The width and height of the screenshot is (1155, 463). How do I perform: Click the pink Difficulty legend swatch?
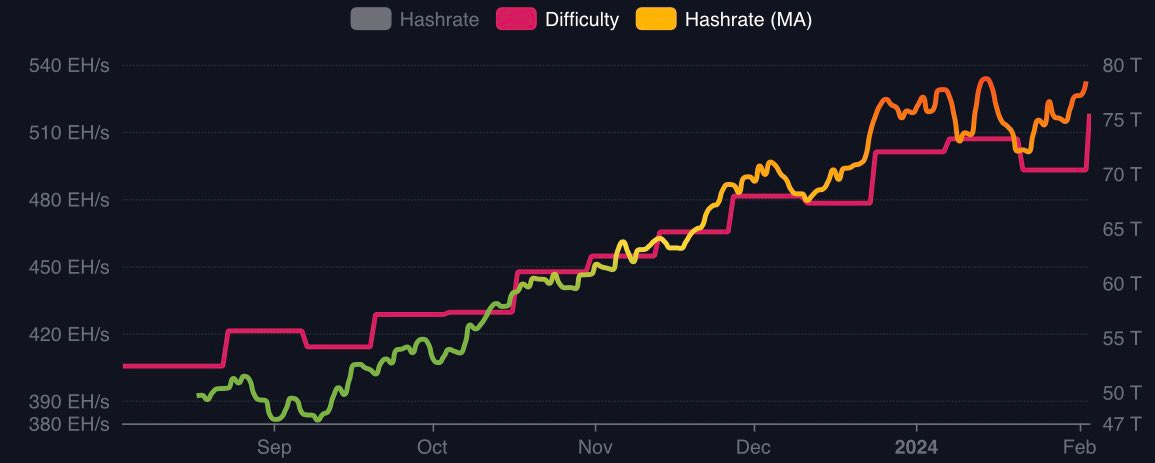pos(516,19)
